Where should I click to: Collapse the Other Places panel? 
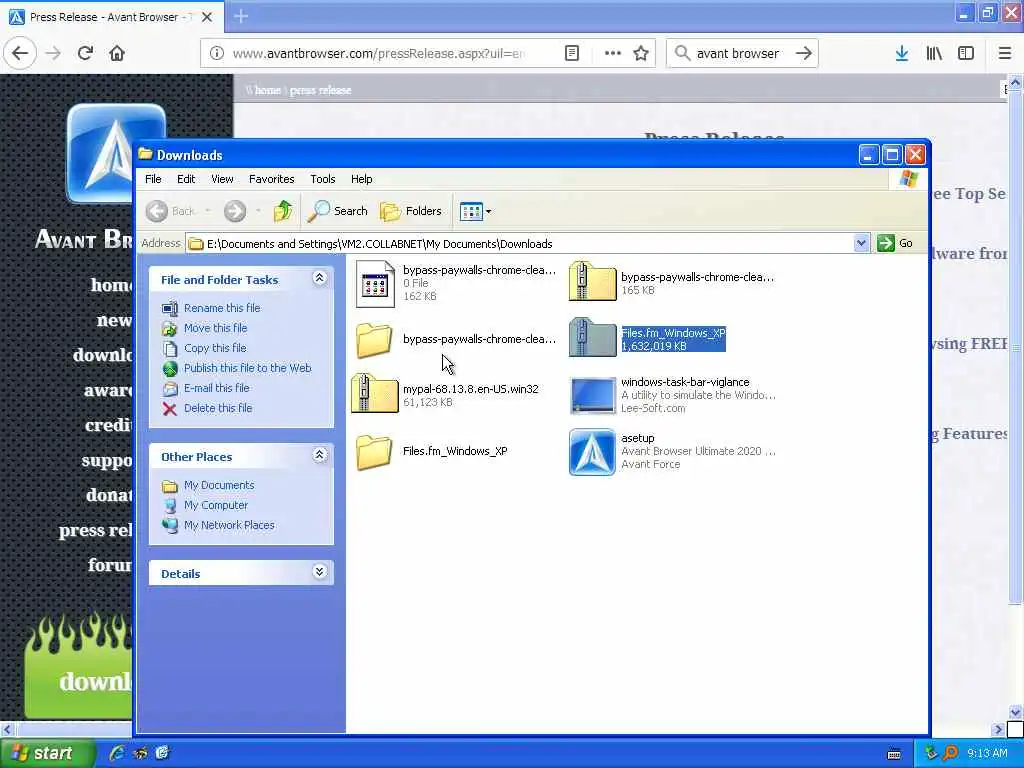[x=319, y=455]
